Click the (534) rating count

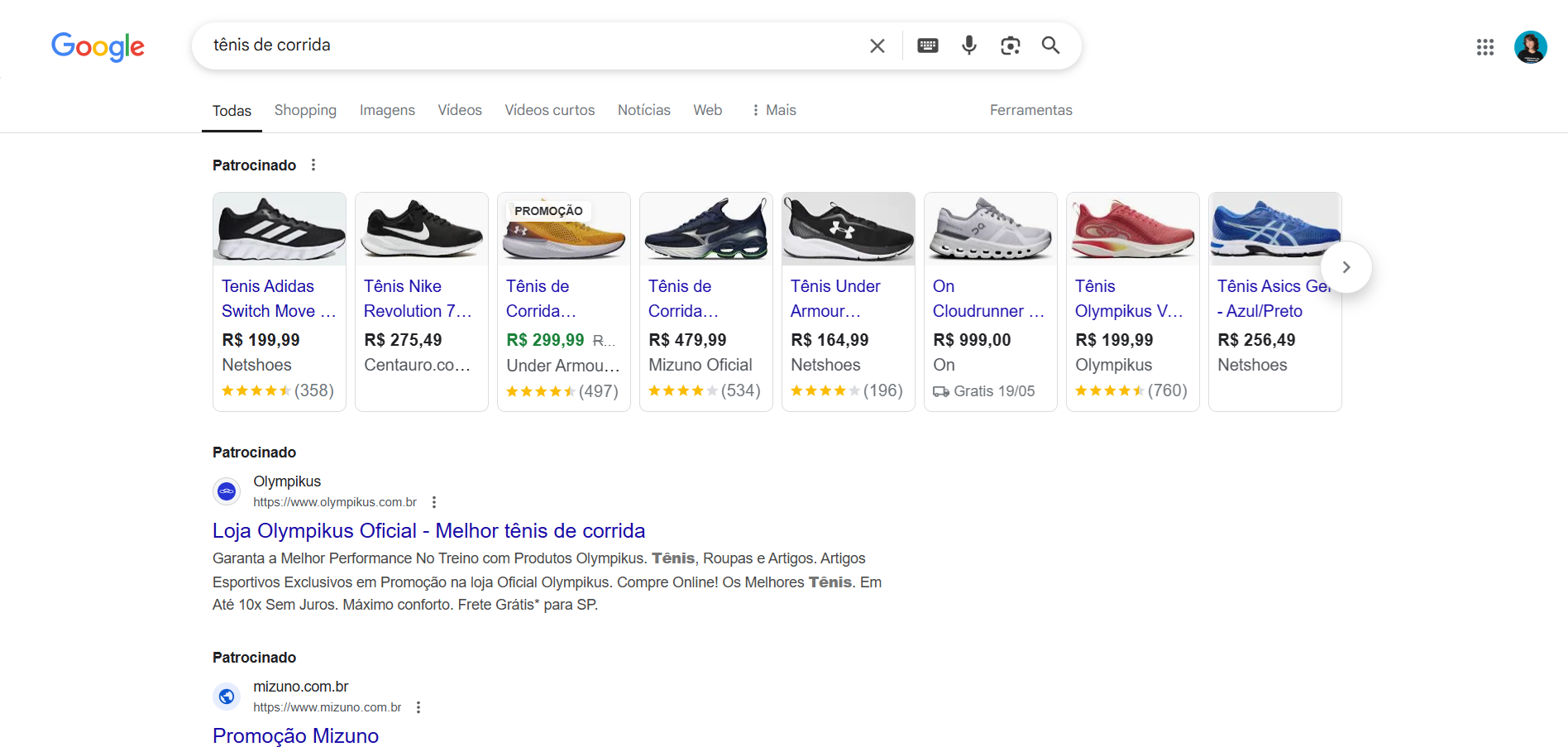741,390
